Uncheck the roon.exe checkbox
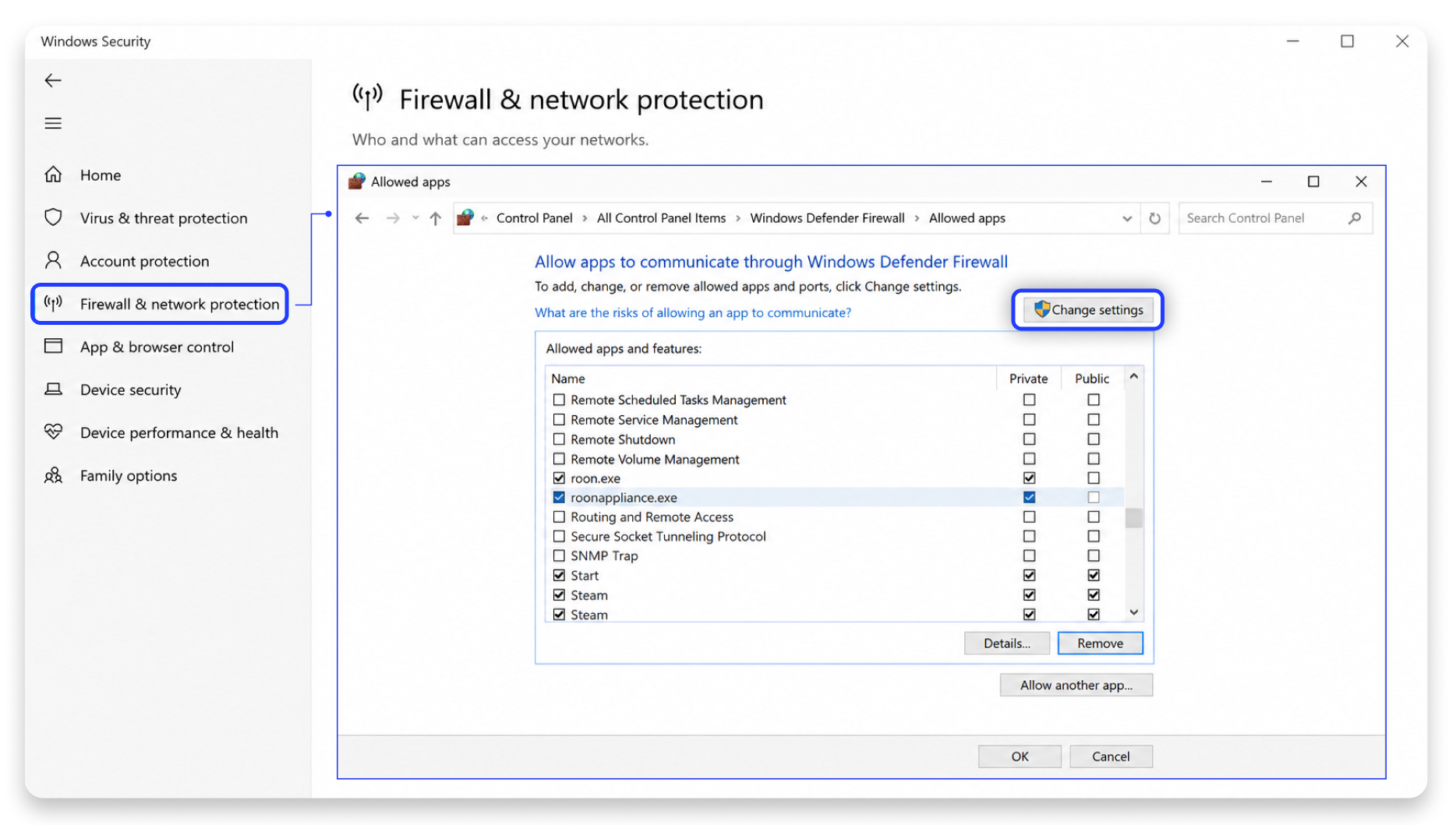This screenshot has height=825, width=1456. (x=559, y=478)
